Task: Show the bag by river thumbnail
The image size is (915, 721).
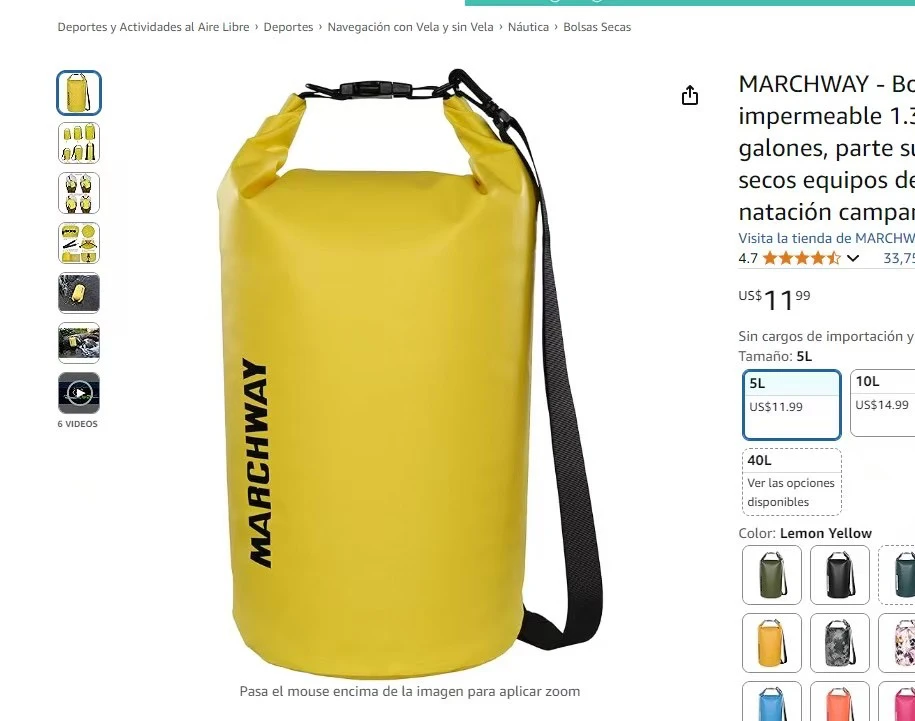Action: (79, 343)
